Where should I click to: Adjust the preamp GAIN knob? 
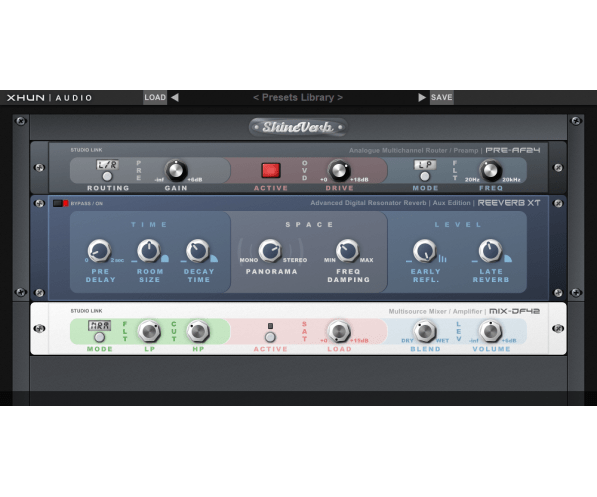click(x=176, y=170)
